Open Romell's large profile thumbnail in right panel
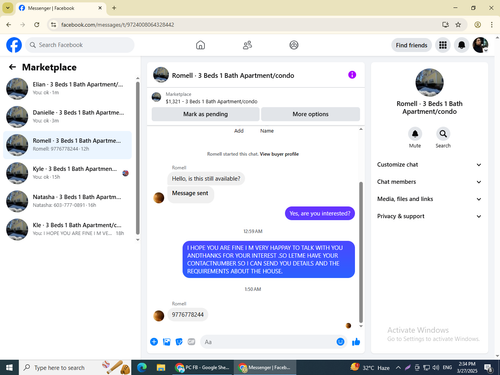 click(429, 83)
